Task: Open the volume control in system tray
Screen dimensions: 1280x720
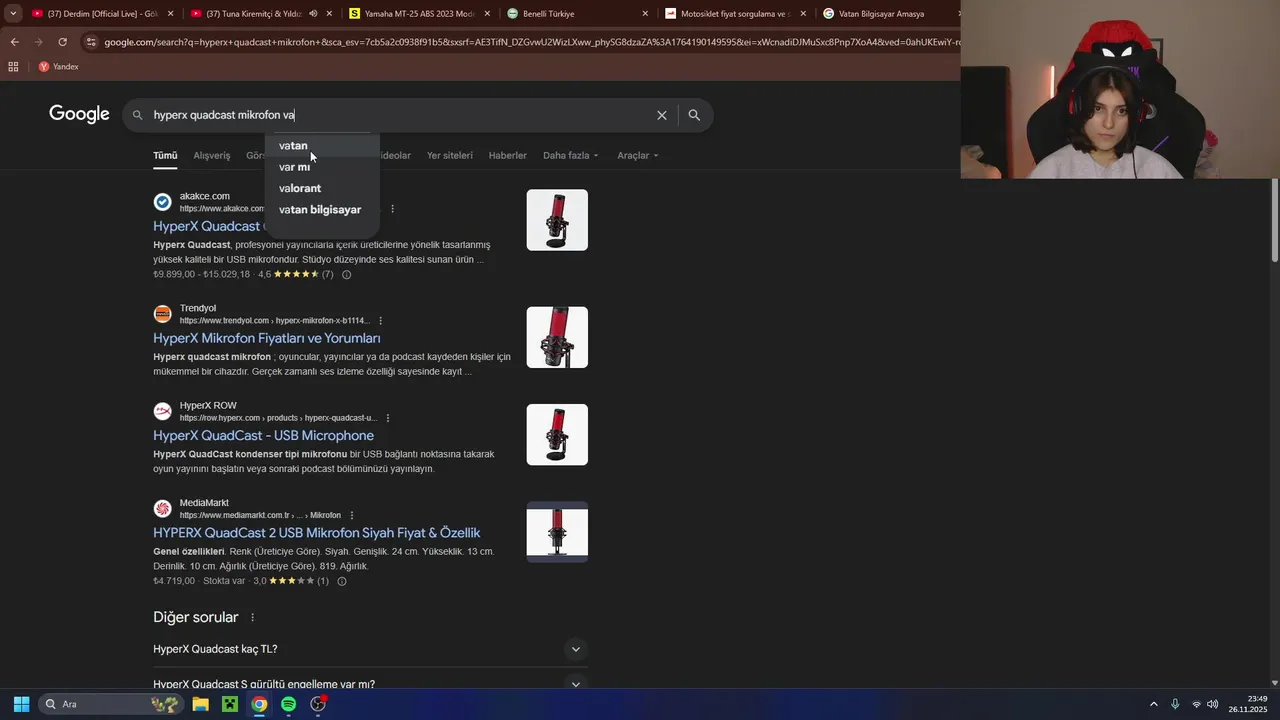Action: [x=1213, y=704]
